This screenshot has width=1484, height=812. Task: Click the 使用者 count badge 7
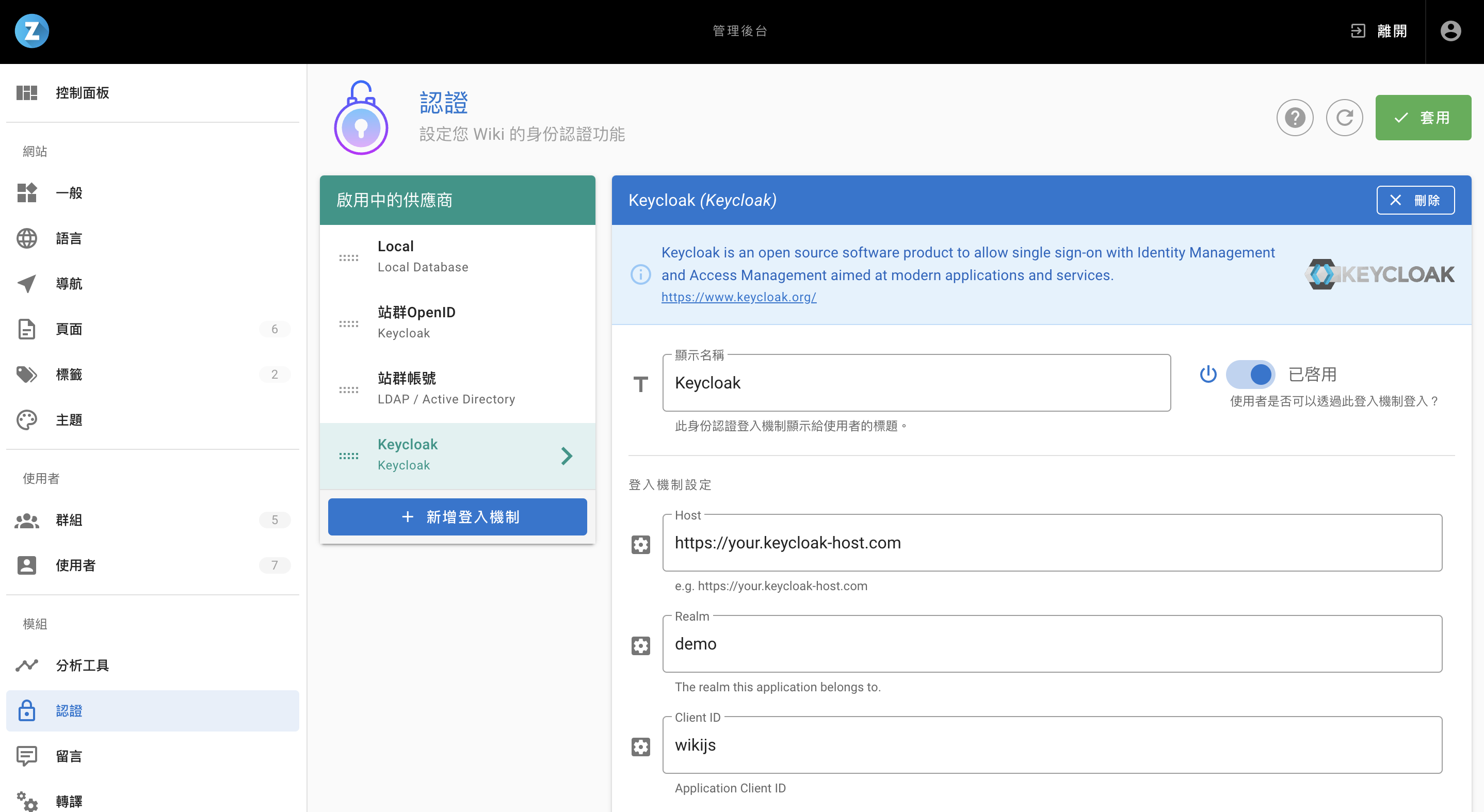pos(274,565)
